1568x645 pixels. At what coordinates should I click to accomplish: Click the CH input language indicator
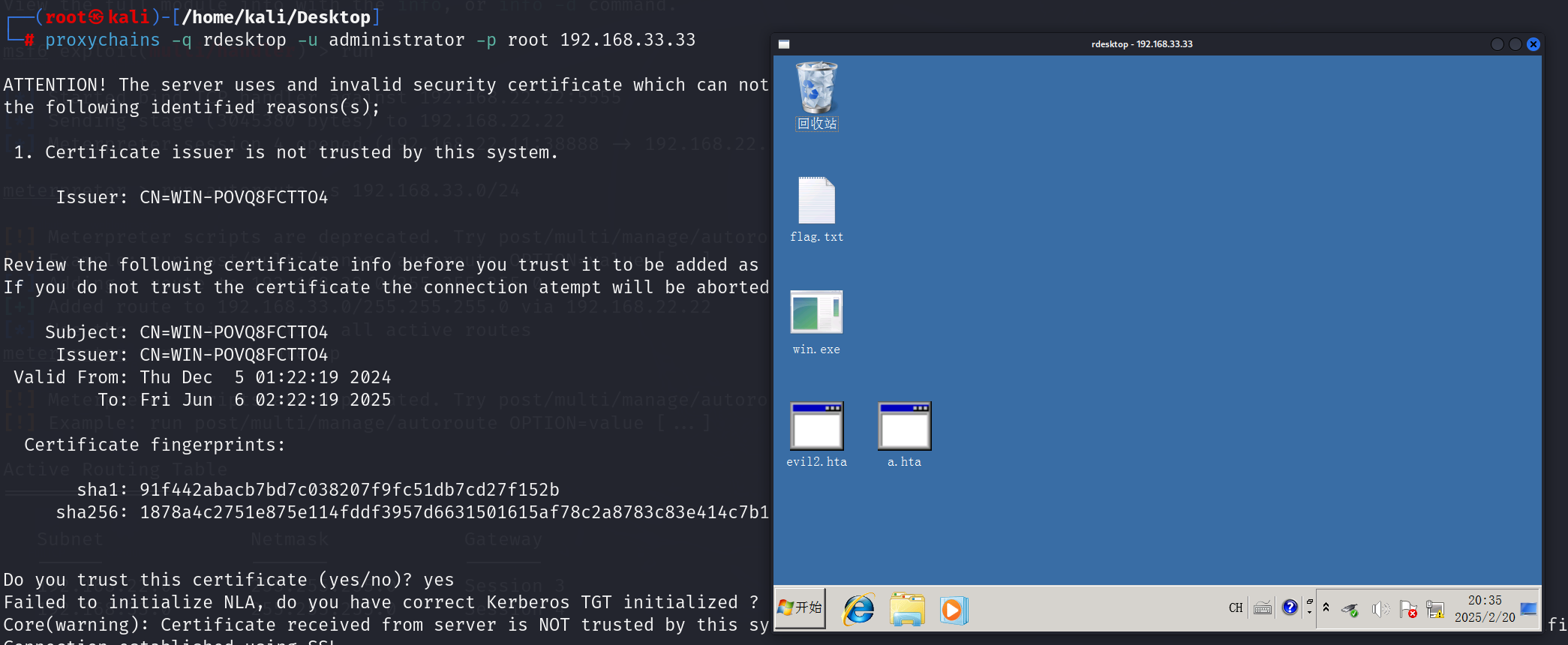(x=1236, y=608)
